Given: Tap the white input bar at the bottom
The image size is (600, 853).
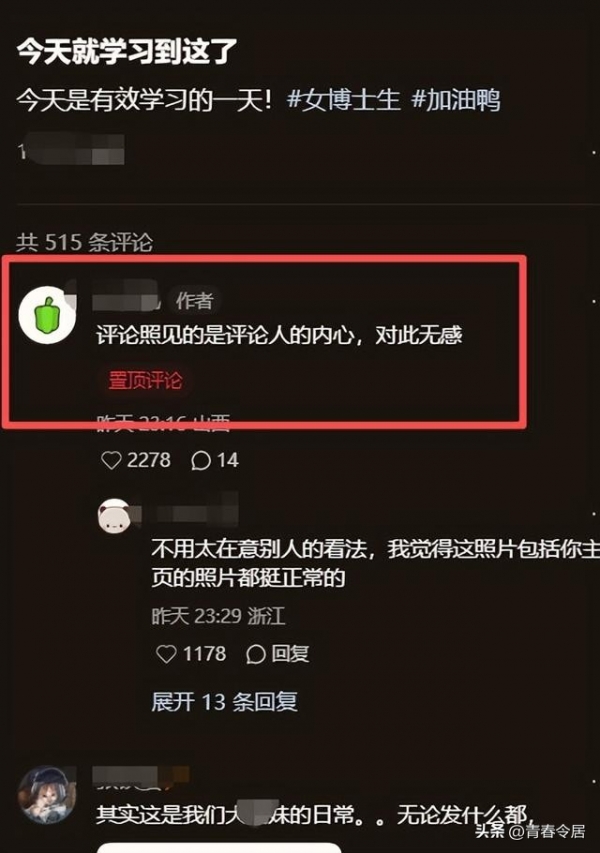Looking at the screenshot, I should (x=219, y=848).
